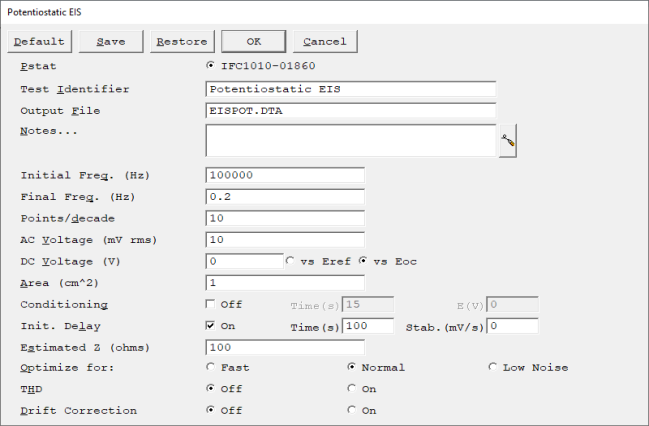
Task: Uncheck the Init. Delay checkbox
Action: point(210,326)
